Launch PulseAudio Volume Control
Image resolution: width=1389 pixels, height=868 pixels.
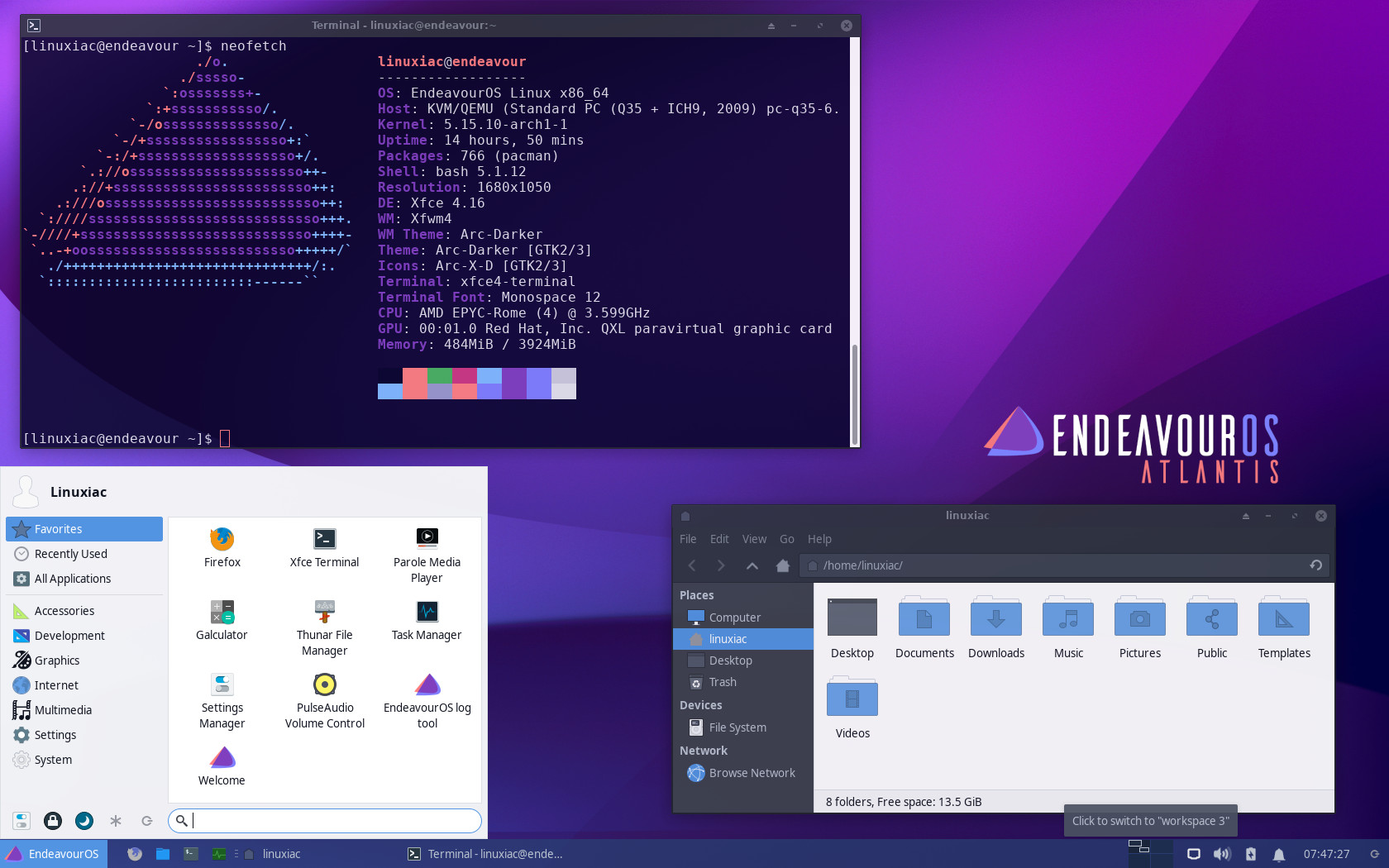pyautogui.click(x=324, y=700)
